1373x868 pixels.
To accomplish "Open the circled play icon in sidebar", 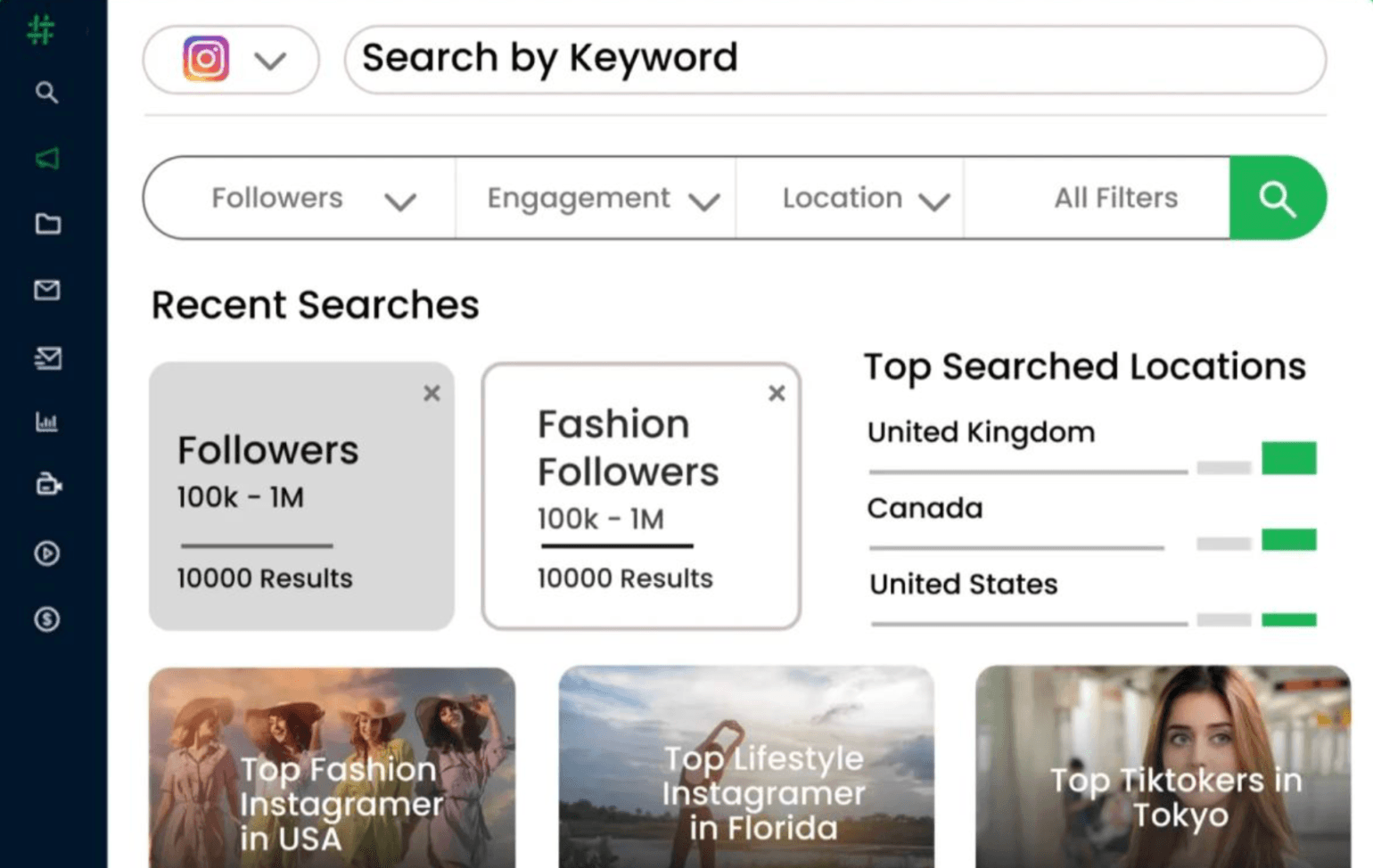I will (x=47, y=553).
